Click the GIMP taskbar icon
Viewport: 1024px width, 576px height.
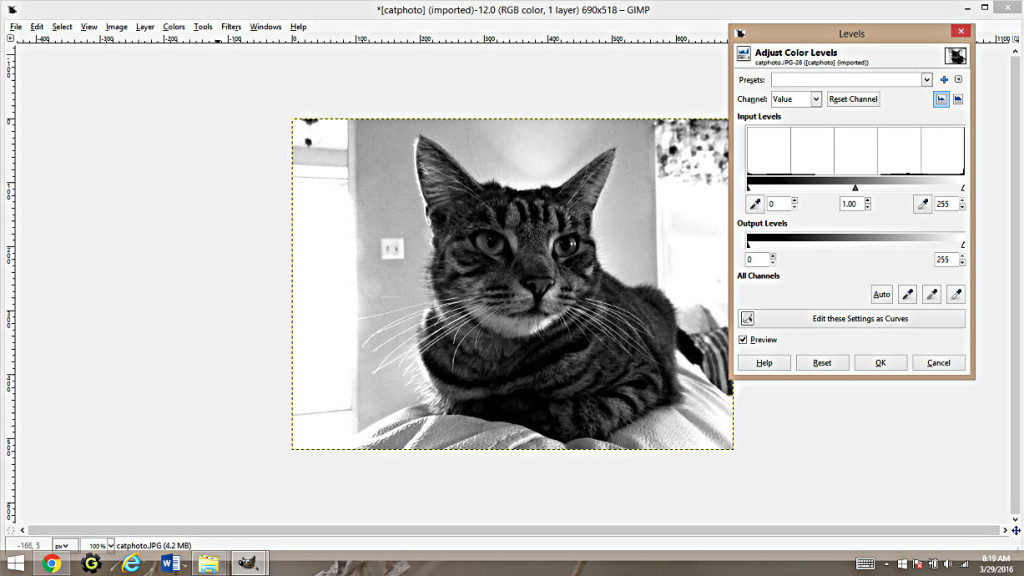[x=249, y=563]
